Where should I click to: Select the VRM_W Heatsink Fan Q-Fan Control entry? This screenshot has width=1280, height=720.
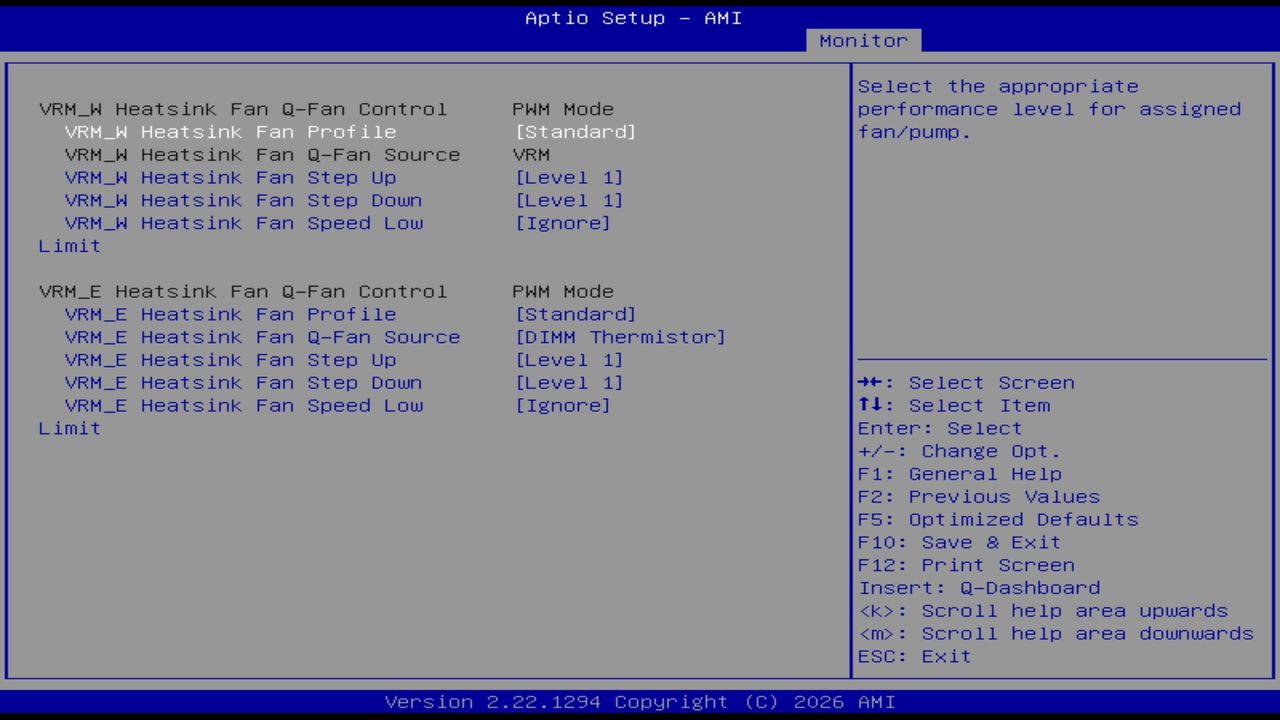coord(242,109)
